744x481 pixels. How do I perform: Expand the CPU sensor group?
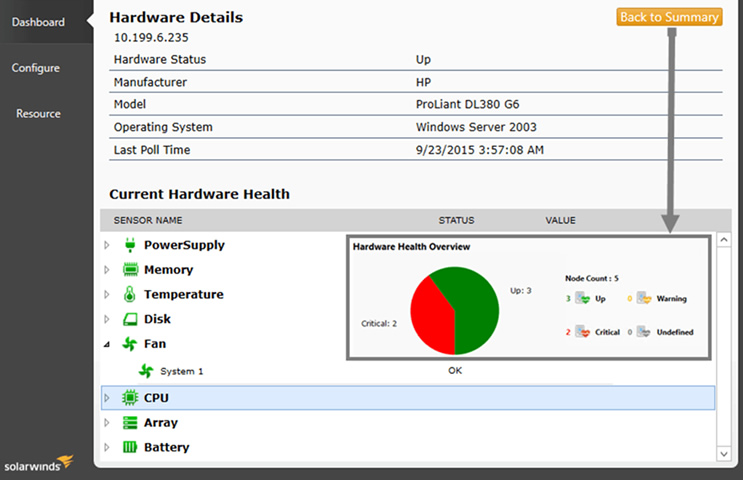pos(107,398)
